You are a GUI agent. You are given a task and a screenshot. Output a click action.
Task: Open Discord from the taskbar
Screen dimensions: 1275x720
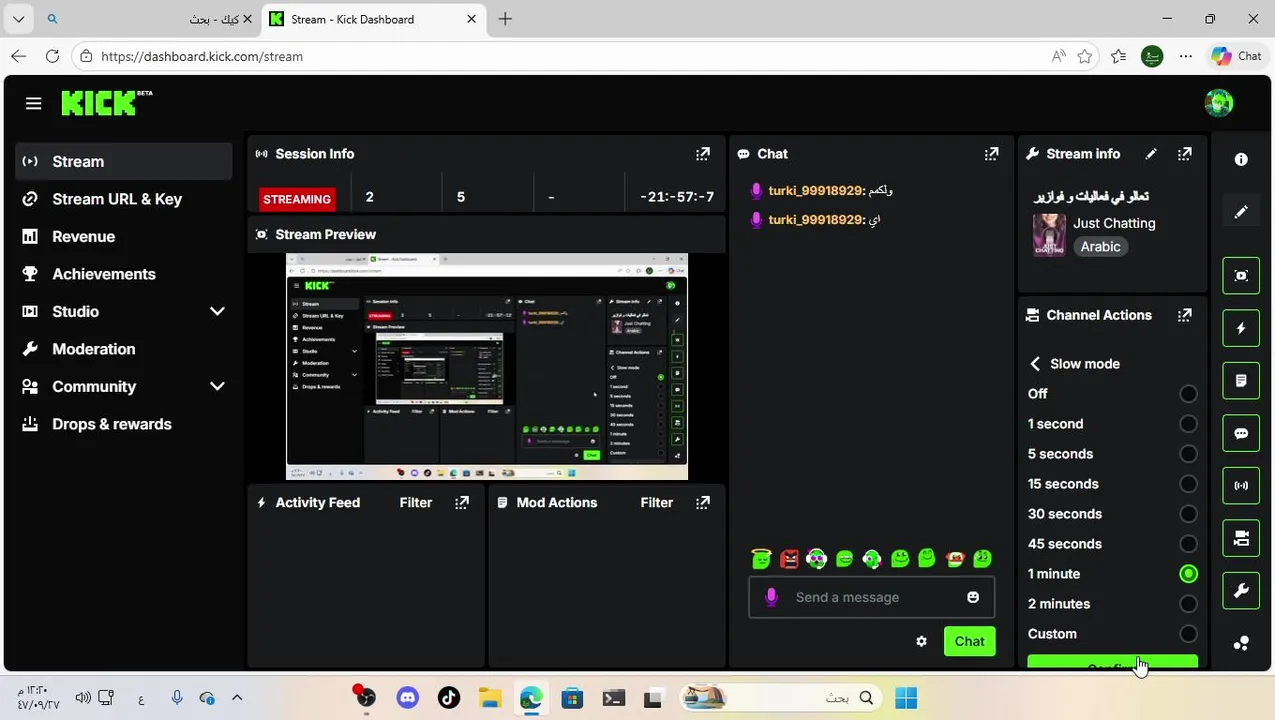pos(407,698)
